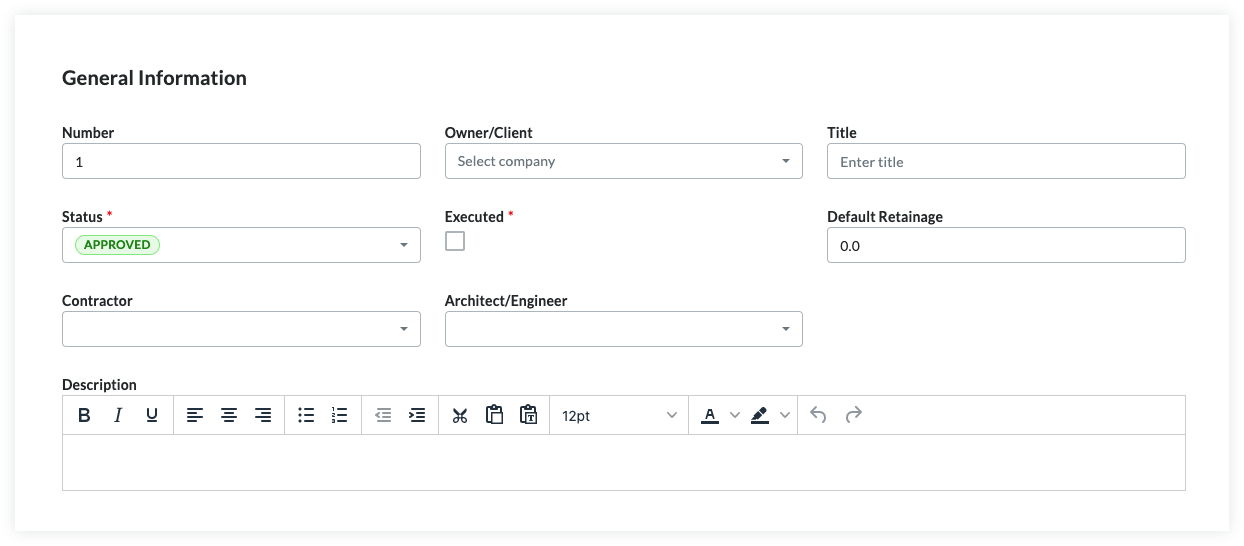Image resolution: width=1244 pixels, height=546 pixels.
Task: Click the undo arrow icon
Action: pos(818,415)
